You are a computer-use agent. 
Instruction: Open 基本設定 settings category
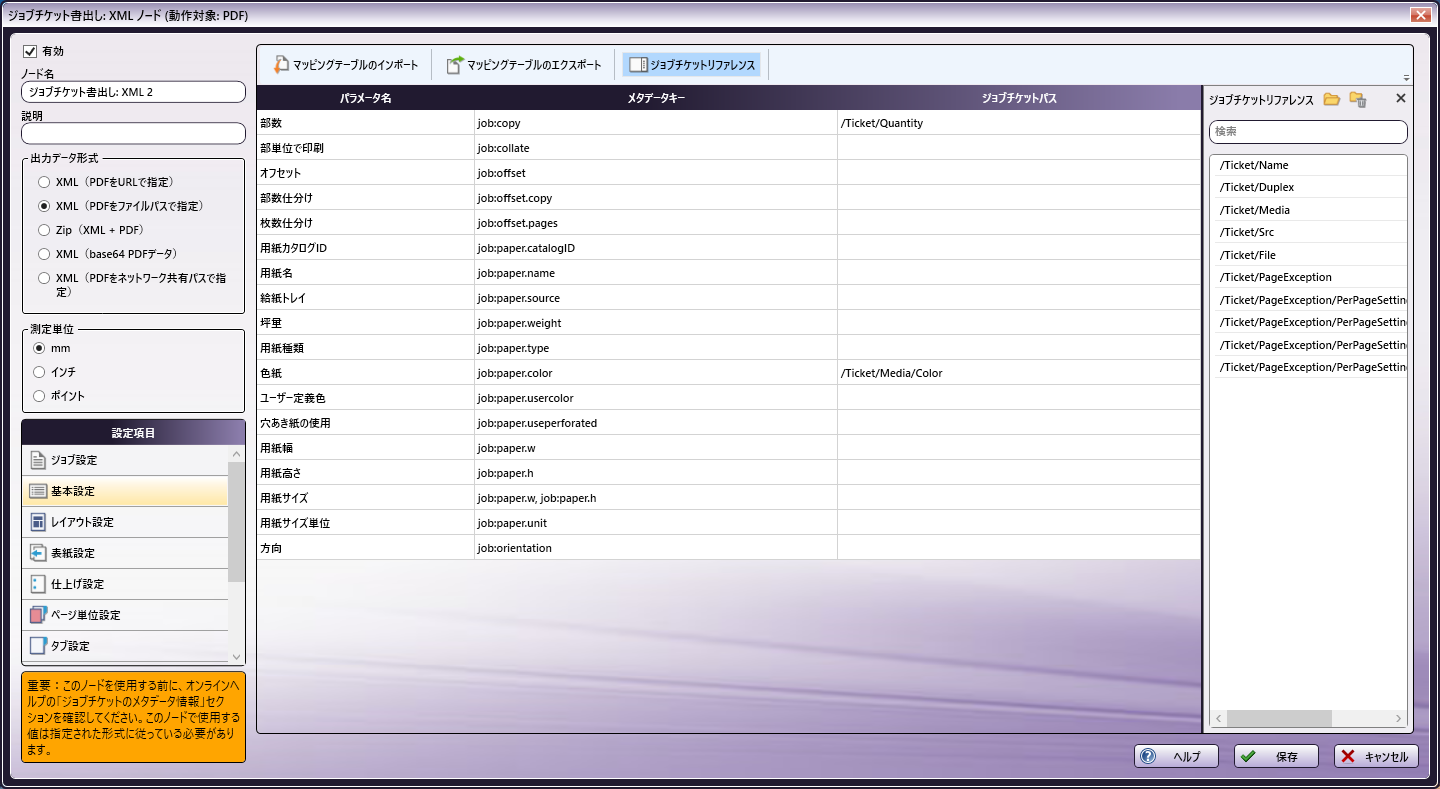[x=125, y=491]
